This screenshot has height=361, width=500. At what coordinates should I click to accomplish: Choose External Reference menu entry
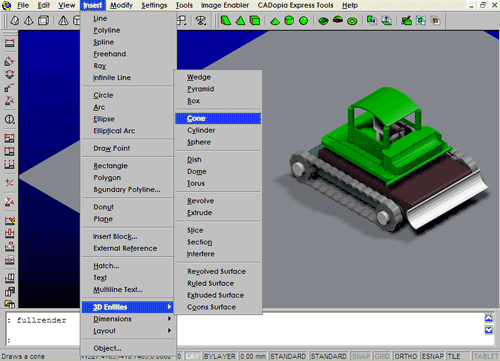tap(128, 249)
